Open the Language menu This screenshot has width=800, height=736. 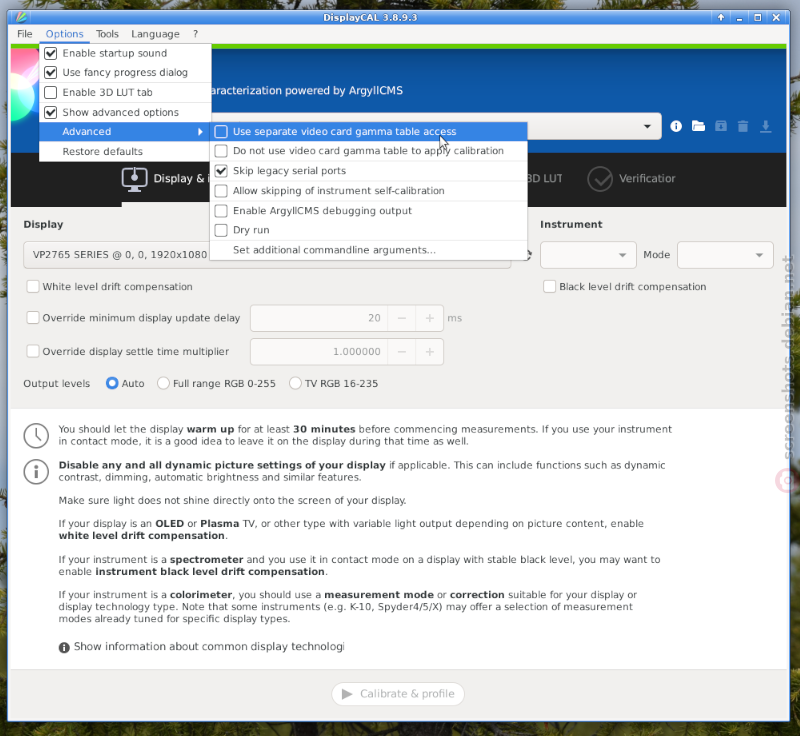pyautogui.click(x=155, y=34)
